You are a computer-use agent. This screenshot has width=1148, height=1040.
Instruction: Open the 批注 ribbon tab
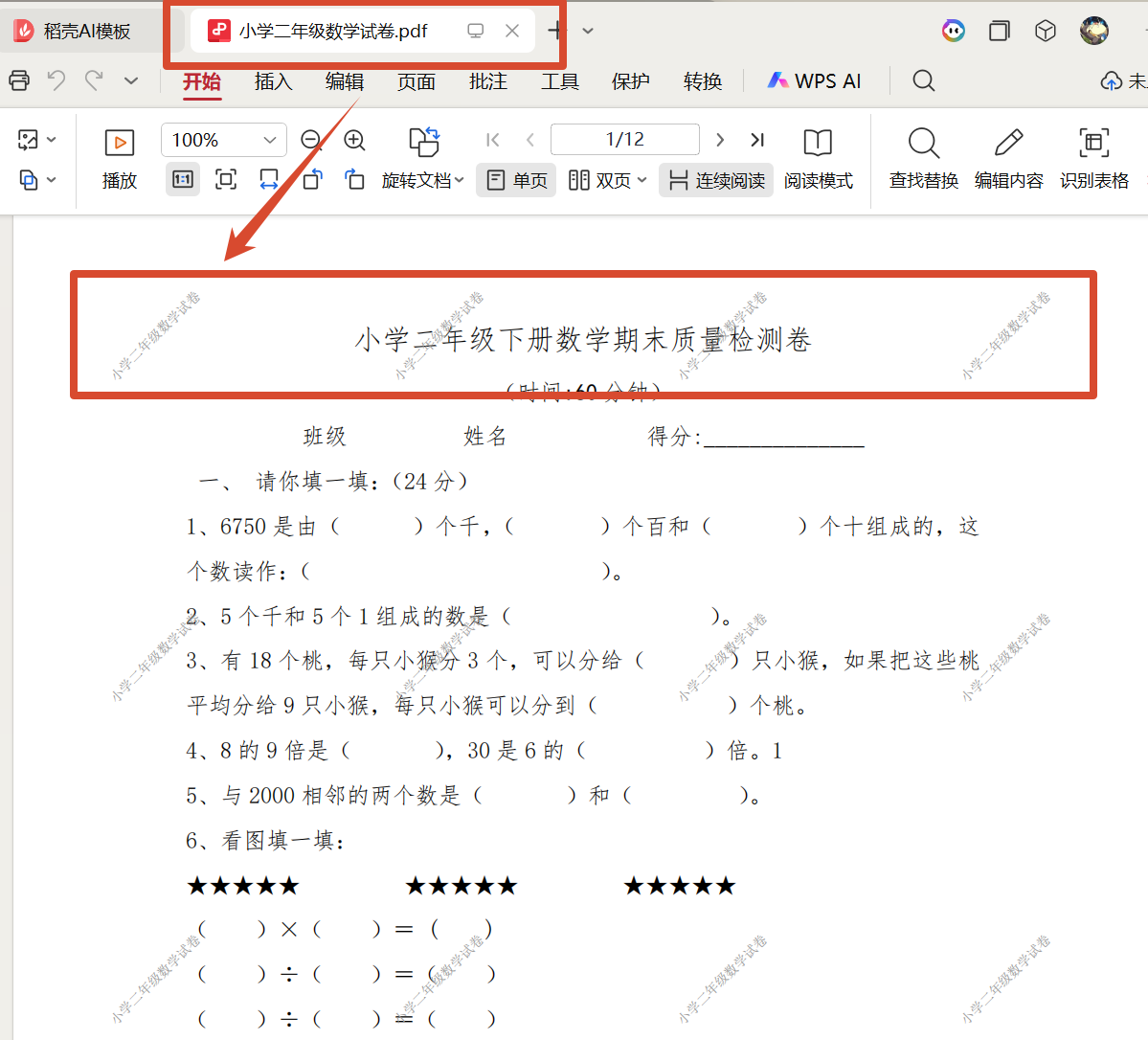click(488, 81)
